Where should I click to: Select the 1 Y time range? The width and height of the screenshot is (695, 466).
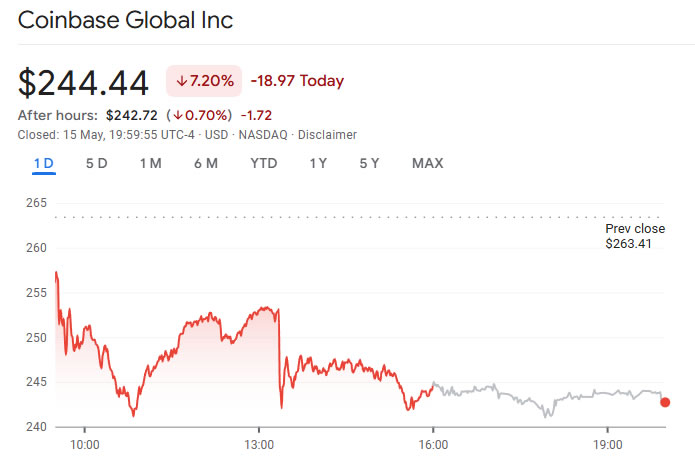pos(318,164)
